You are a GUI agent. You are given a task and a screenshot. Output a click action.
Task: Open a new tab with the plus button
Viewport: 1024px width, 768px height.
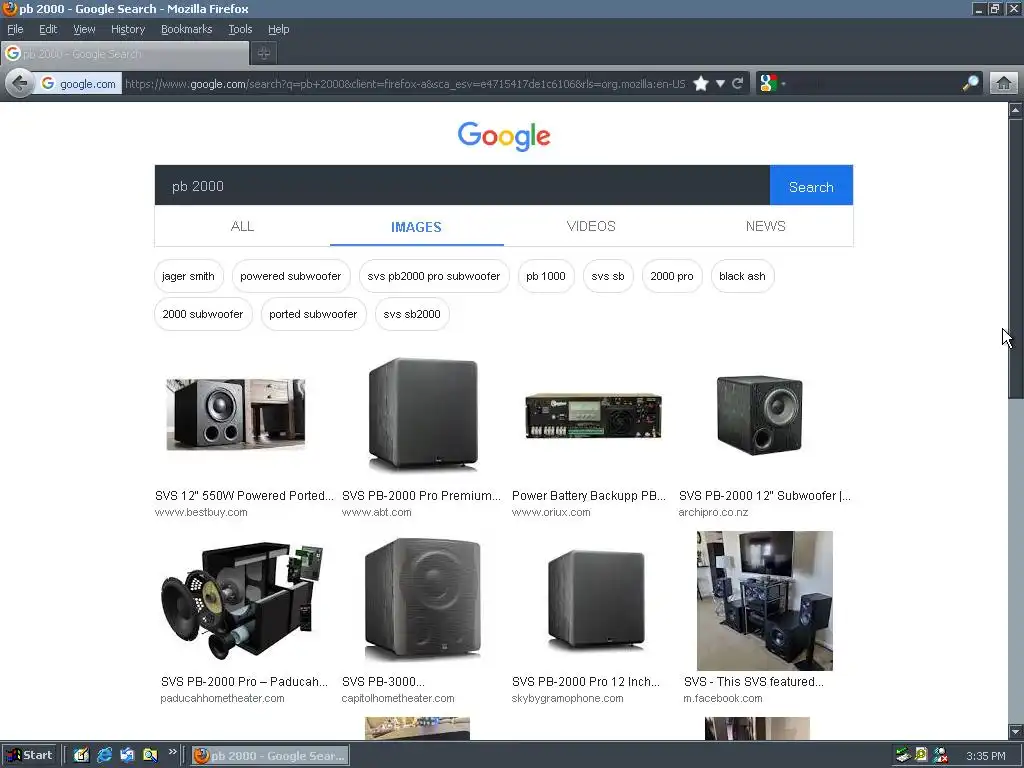tap(264, 54)
